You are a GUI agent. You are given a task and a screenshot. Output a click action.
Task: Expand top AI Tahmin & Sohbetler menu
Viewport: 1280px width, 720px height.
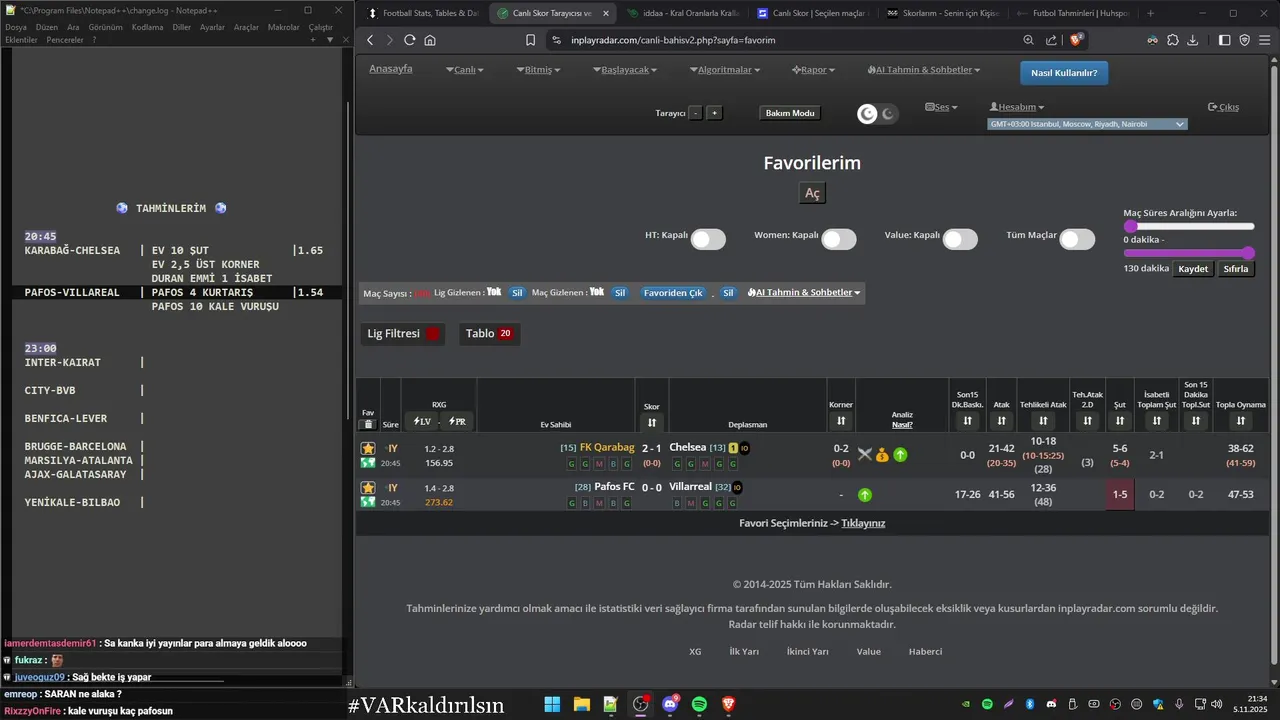click(x=924, y=70)
